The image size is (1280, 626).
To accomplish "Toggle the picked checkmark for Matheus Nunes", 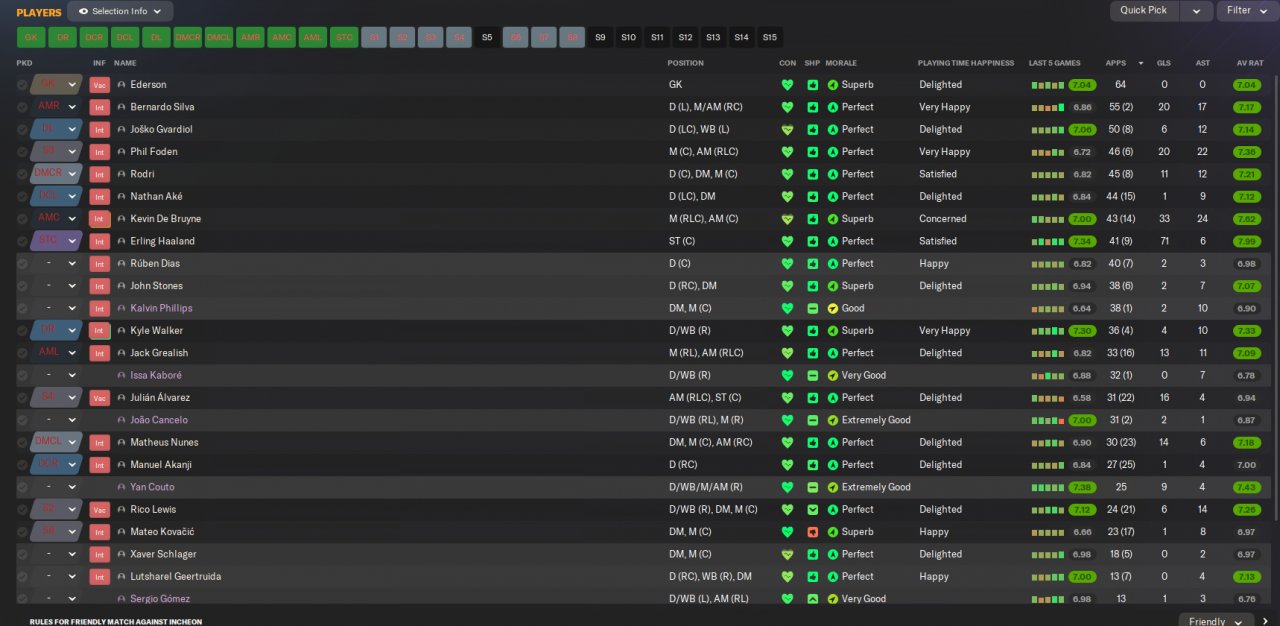I will coord(22,442).
